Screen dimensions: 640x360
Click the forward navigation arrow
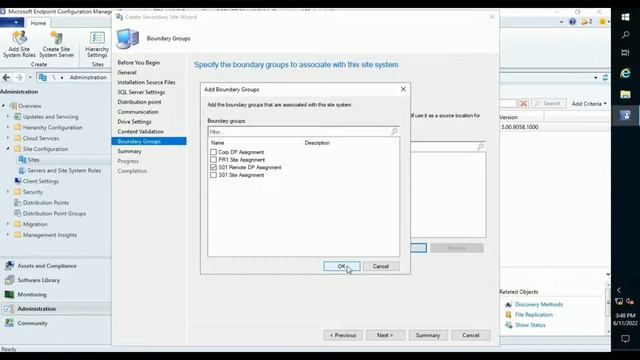19,77
